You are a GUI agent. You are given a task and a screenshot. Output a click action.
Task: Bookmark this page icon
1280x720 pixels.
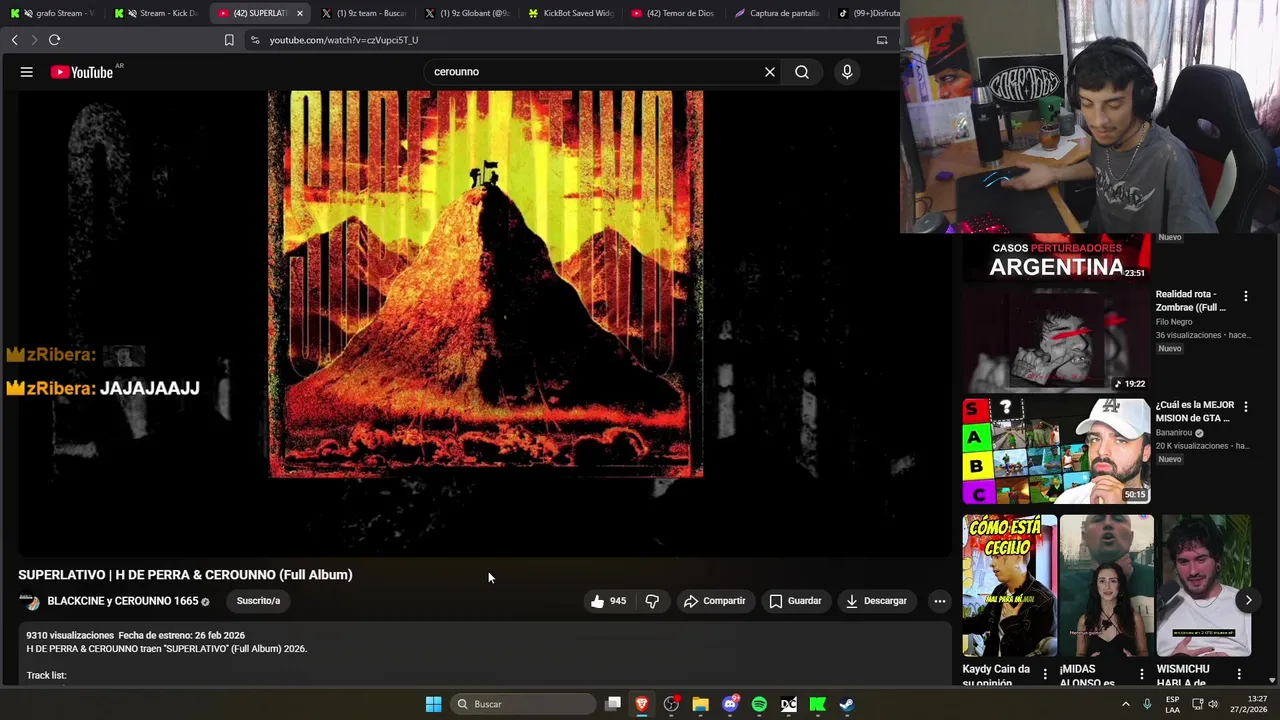pos(229,40)
